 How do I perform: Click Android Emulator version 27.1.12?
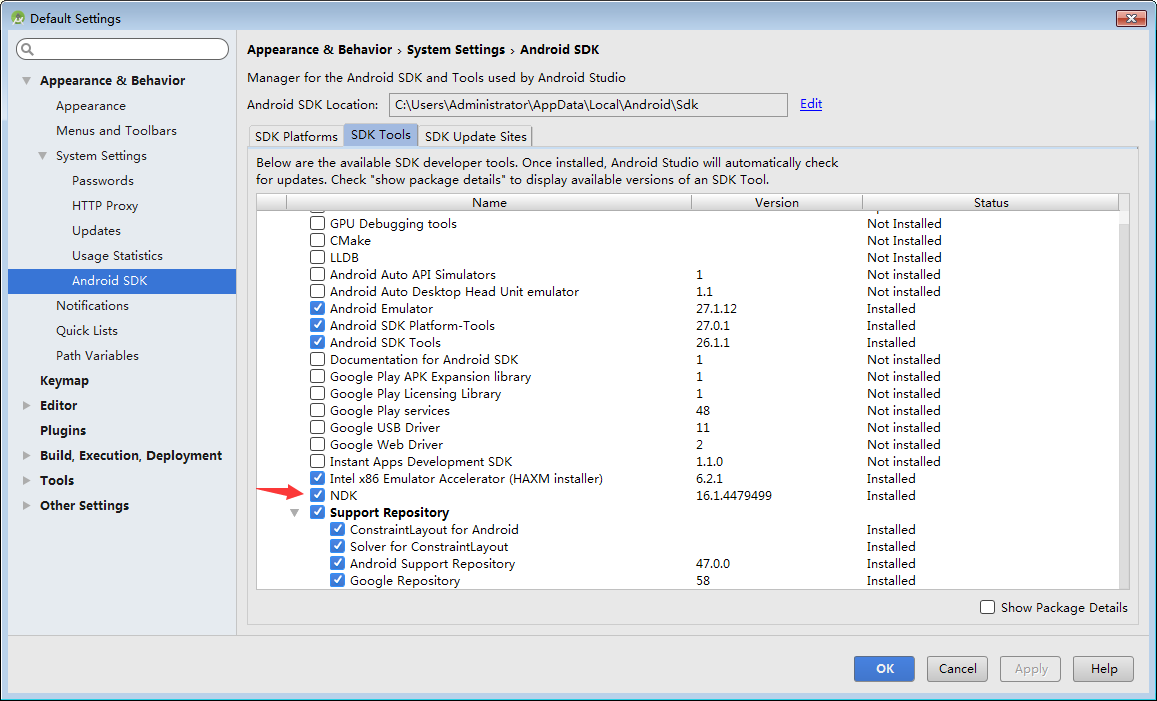(716, 308)
